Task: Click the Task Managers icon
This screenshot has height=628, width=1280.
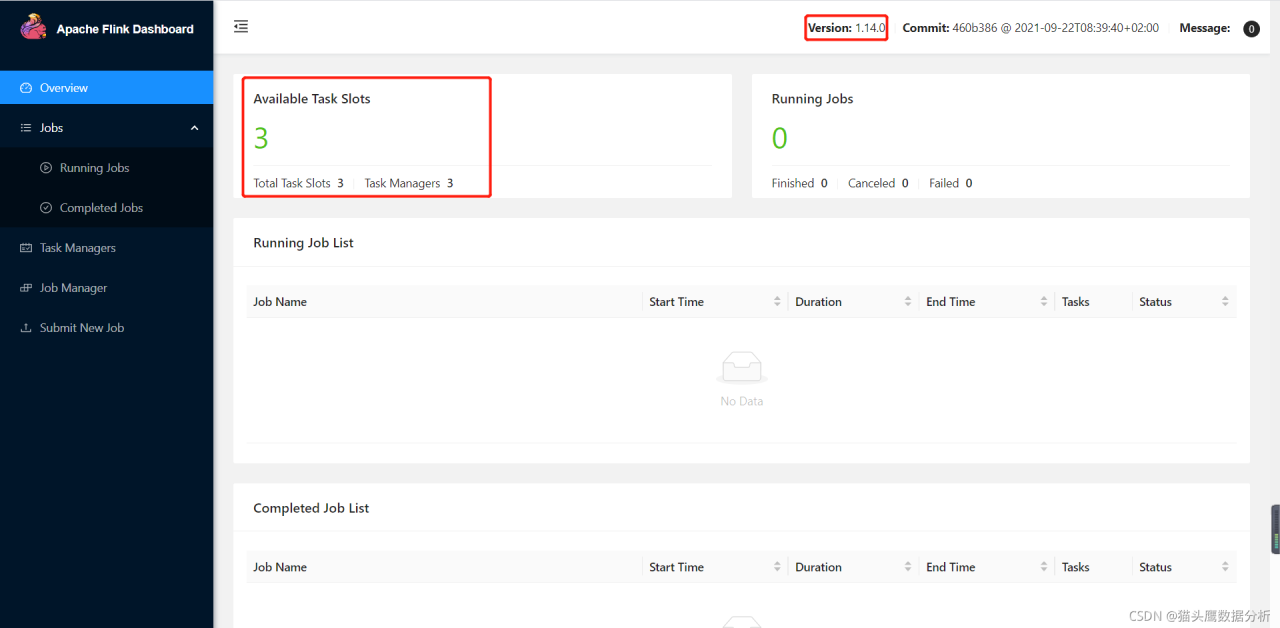Action: coord(26,248)
